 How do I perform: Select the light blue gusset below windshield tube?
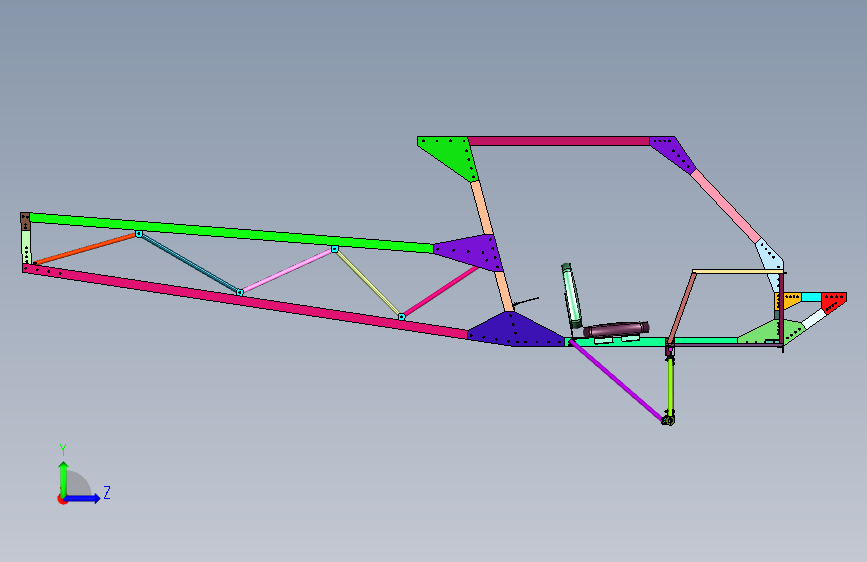click(771, 261)
